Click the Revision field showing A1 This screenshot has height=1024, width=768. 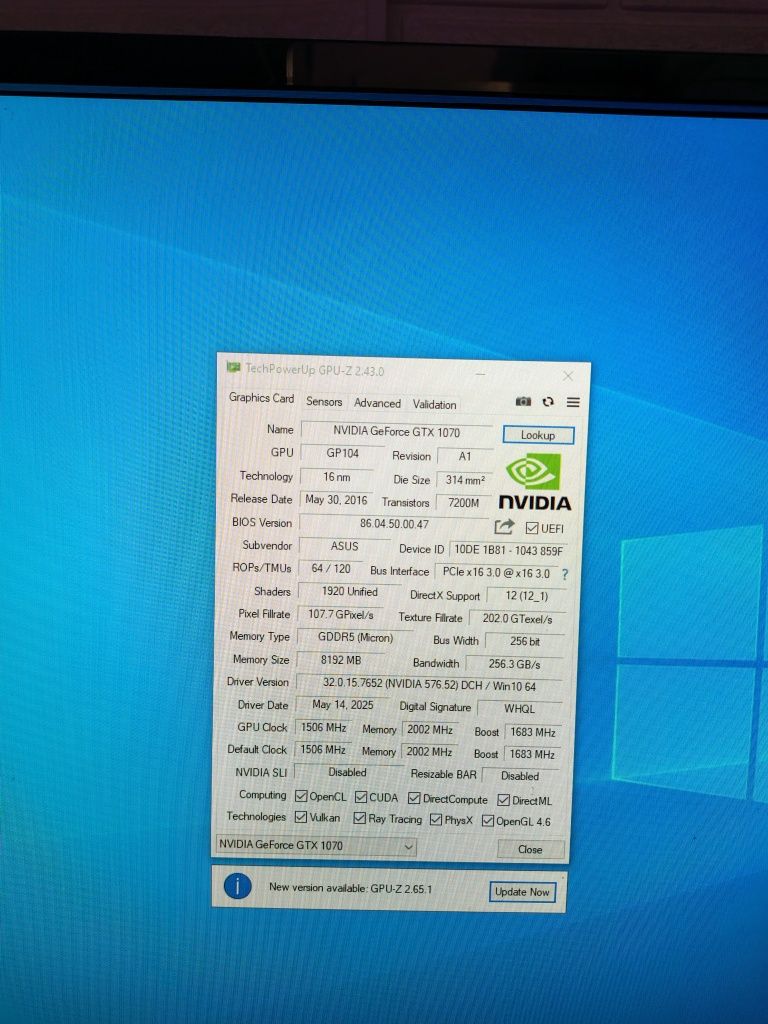pos(465,456)
